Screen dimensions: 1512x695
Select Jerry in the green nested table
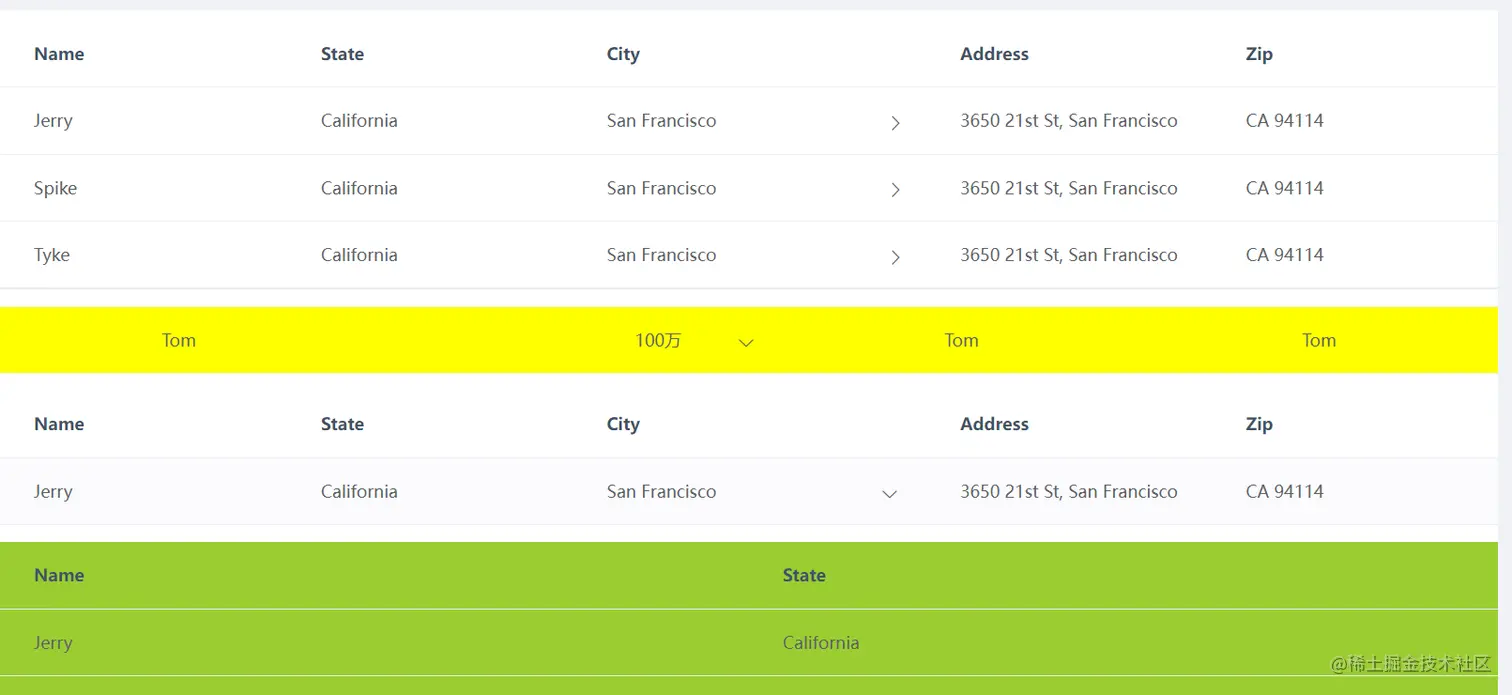click(x=53, y=643)
